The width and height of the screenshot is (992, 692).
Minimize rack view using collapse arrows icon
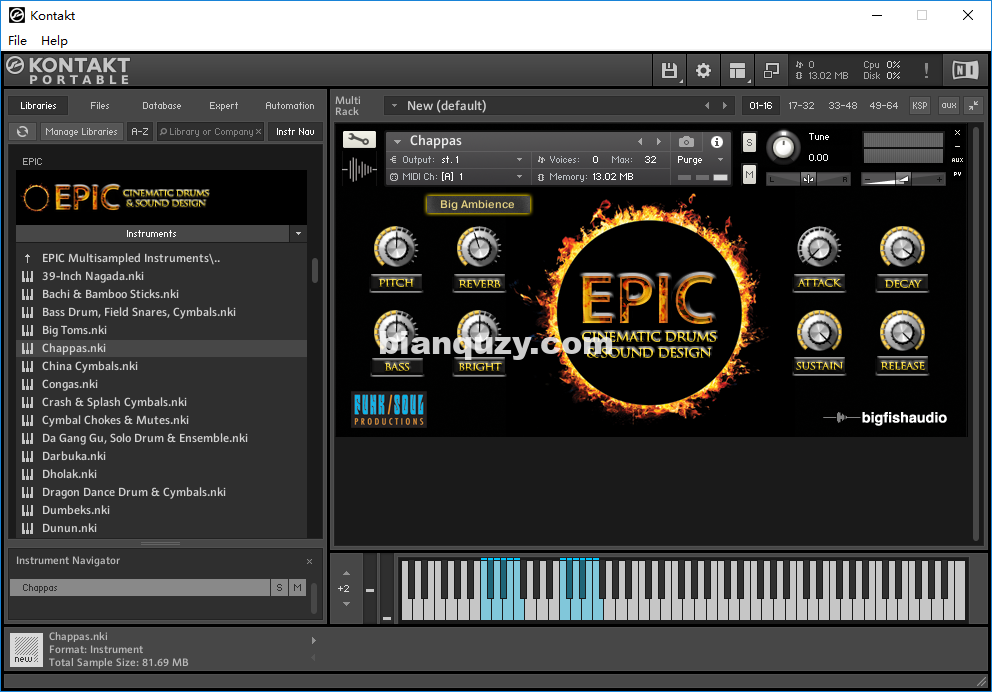click(972, 106)
